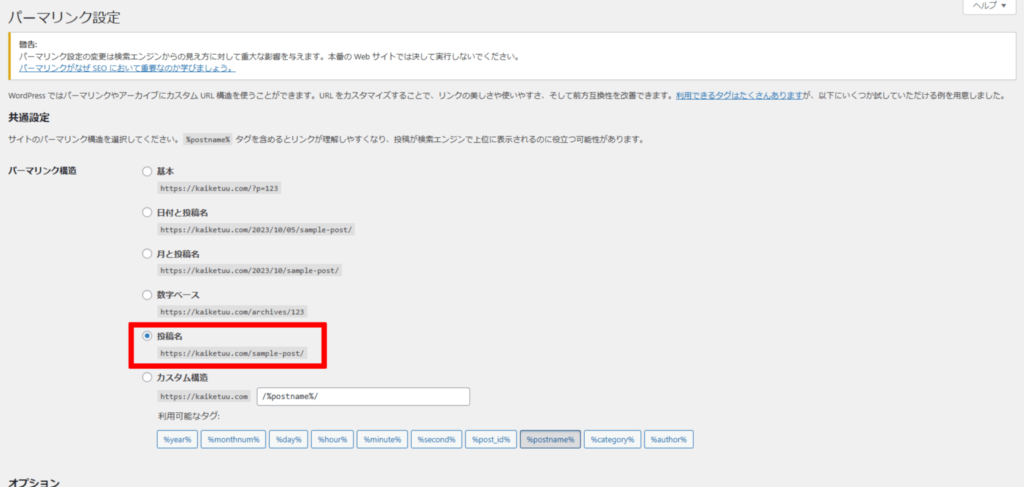Select the 数字ベース radio button
Screen dimensions: 1024x487
click(x=148, y=295)
